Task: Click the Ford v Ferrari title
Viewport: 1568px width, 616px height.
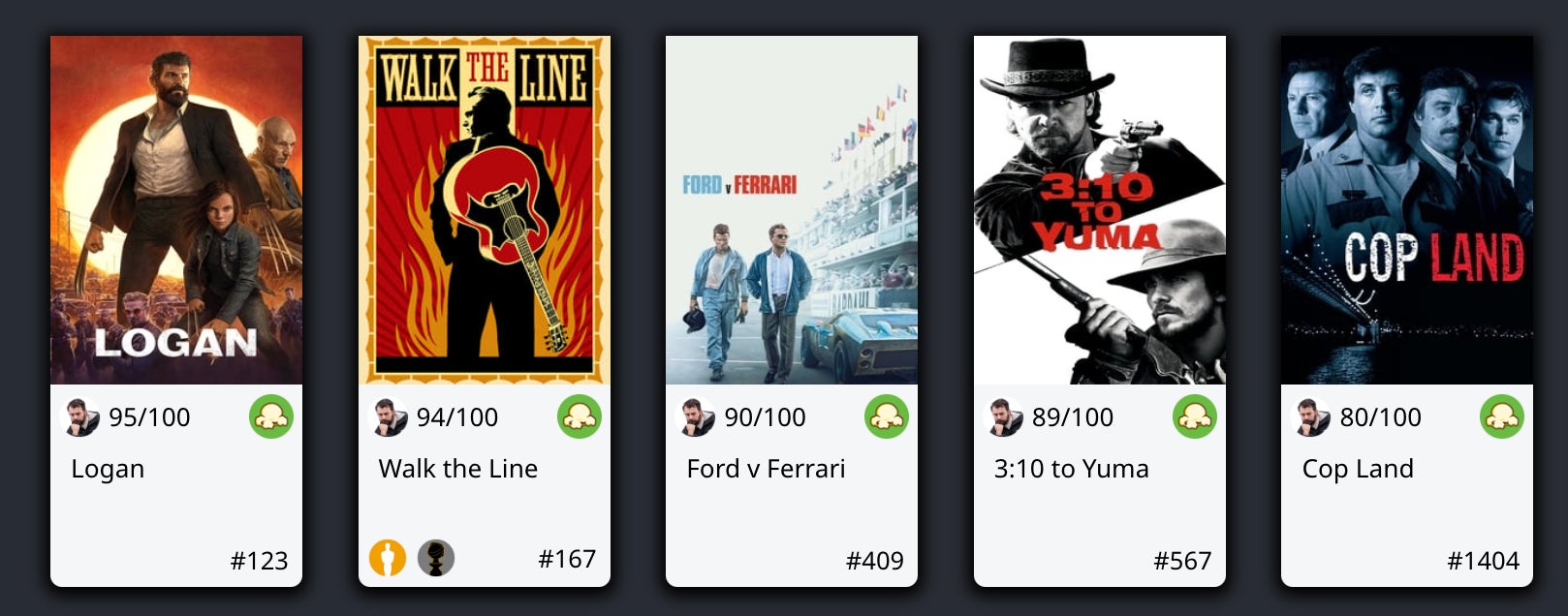Action: pos(766,469)
